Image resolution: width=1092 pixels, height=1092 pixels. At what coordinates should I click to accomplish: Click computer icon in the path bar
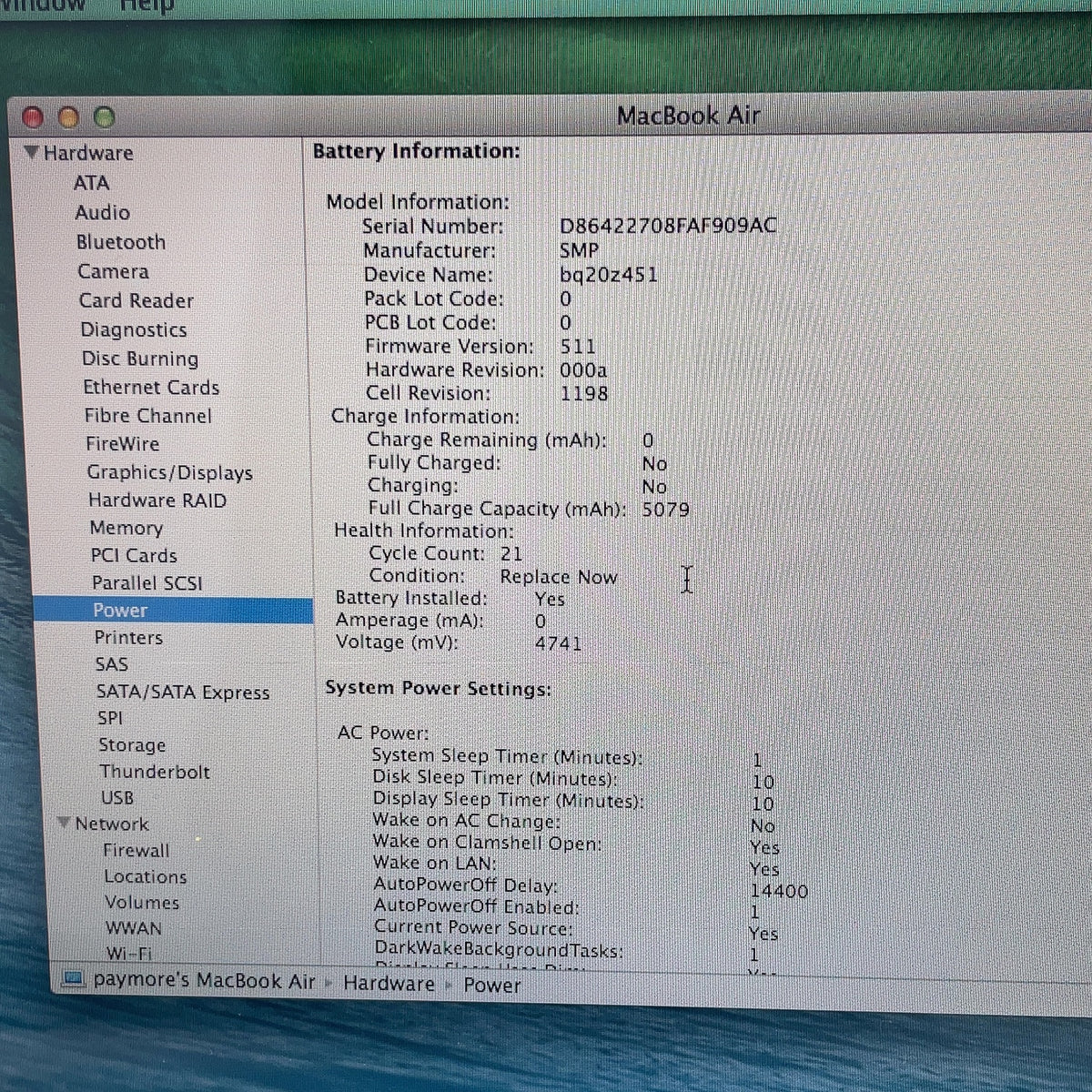click(x=75, y=980)
